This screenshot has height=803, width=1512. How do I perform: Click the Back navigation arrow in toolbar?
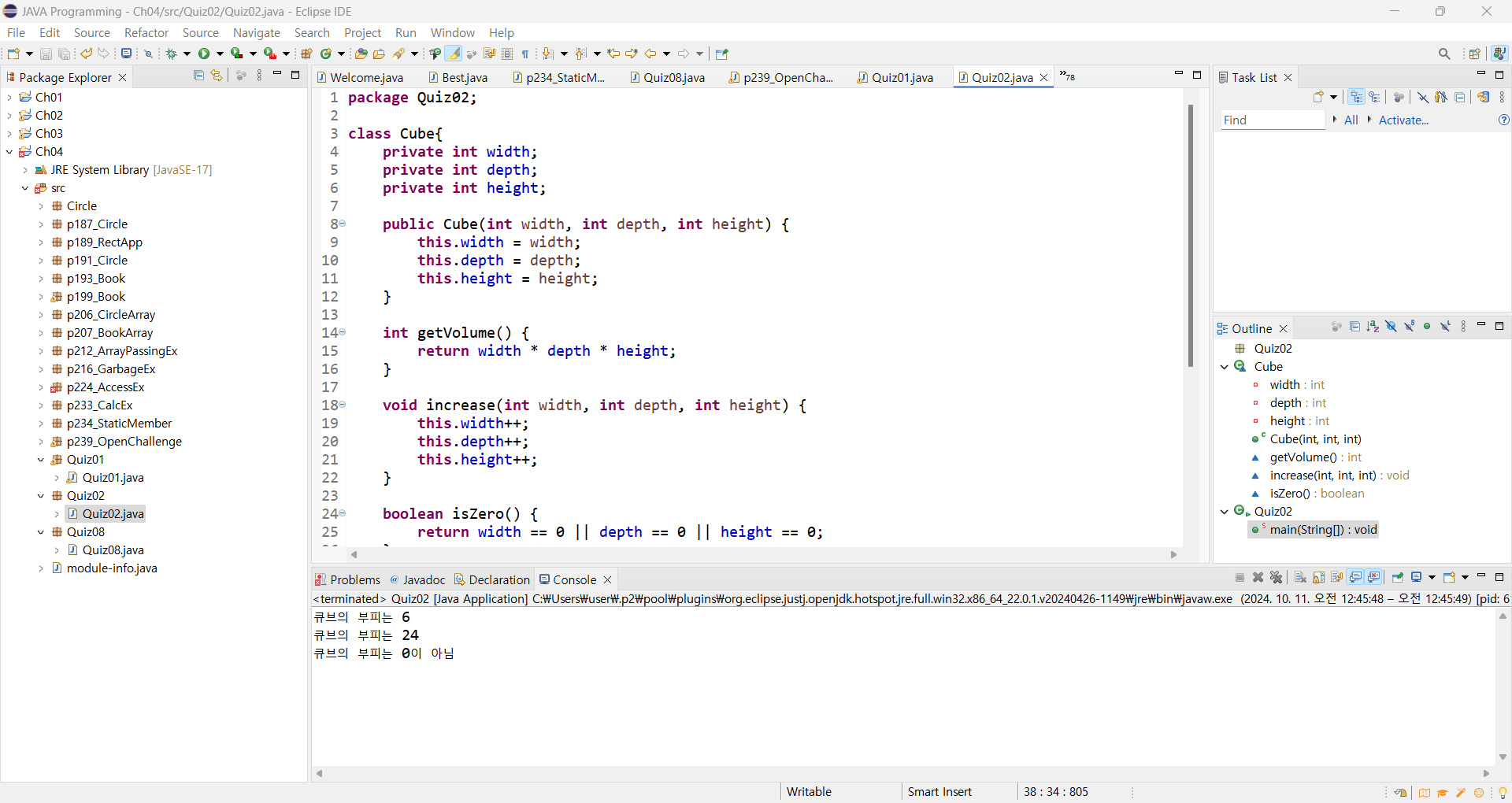pos(650,54)
